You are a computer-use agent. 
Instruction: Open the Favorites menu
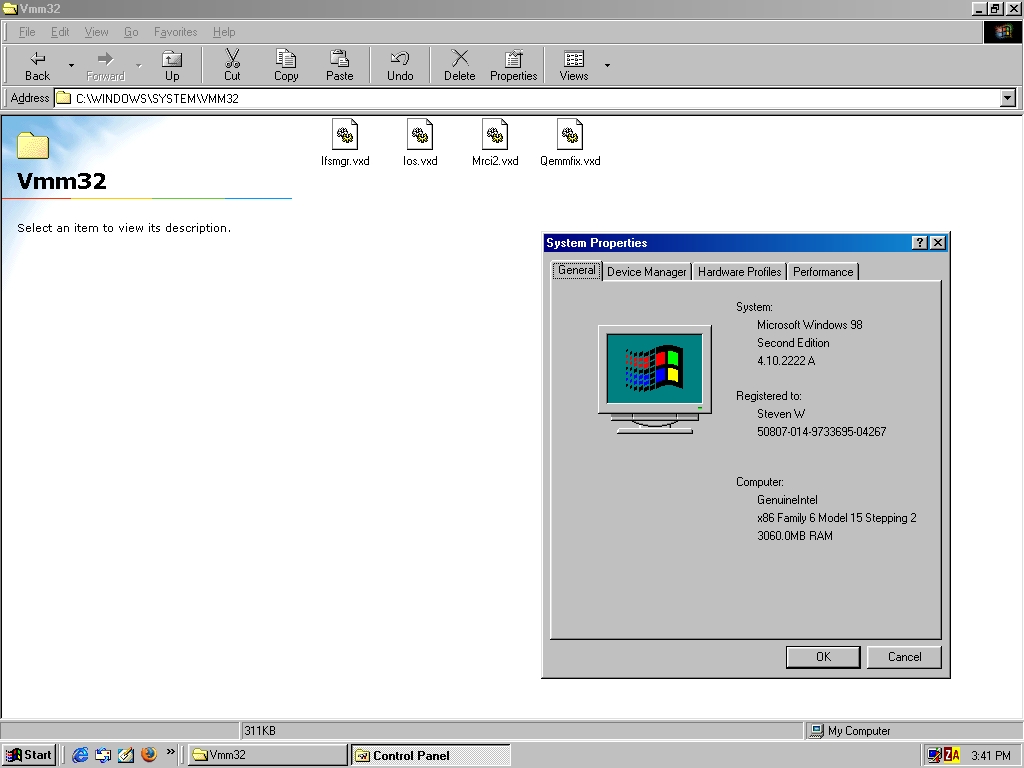pos(175,32)
